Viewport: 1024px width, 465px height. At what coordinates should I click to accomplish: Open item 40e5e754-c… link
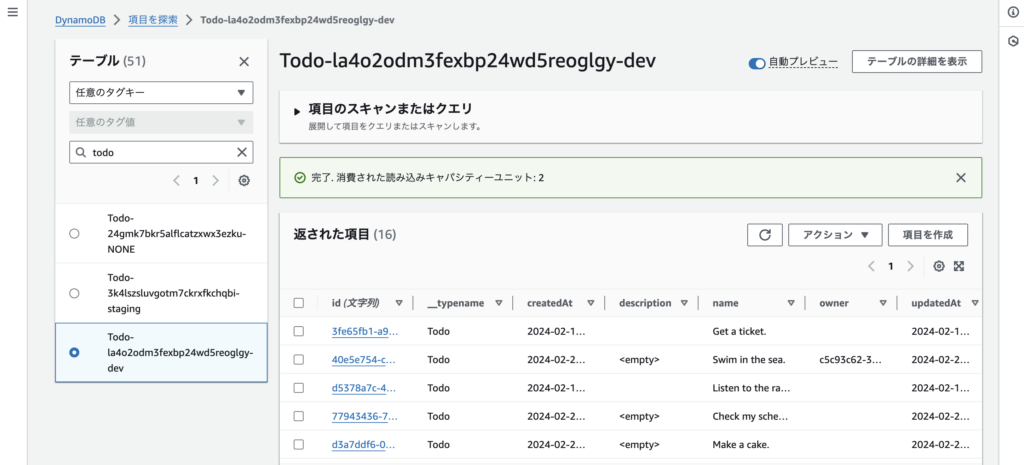click(x=364, y=359)
